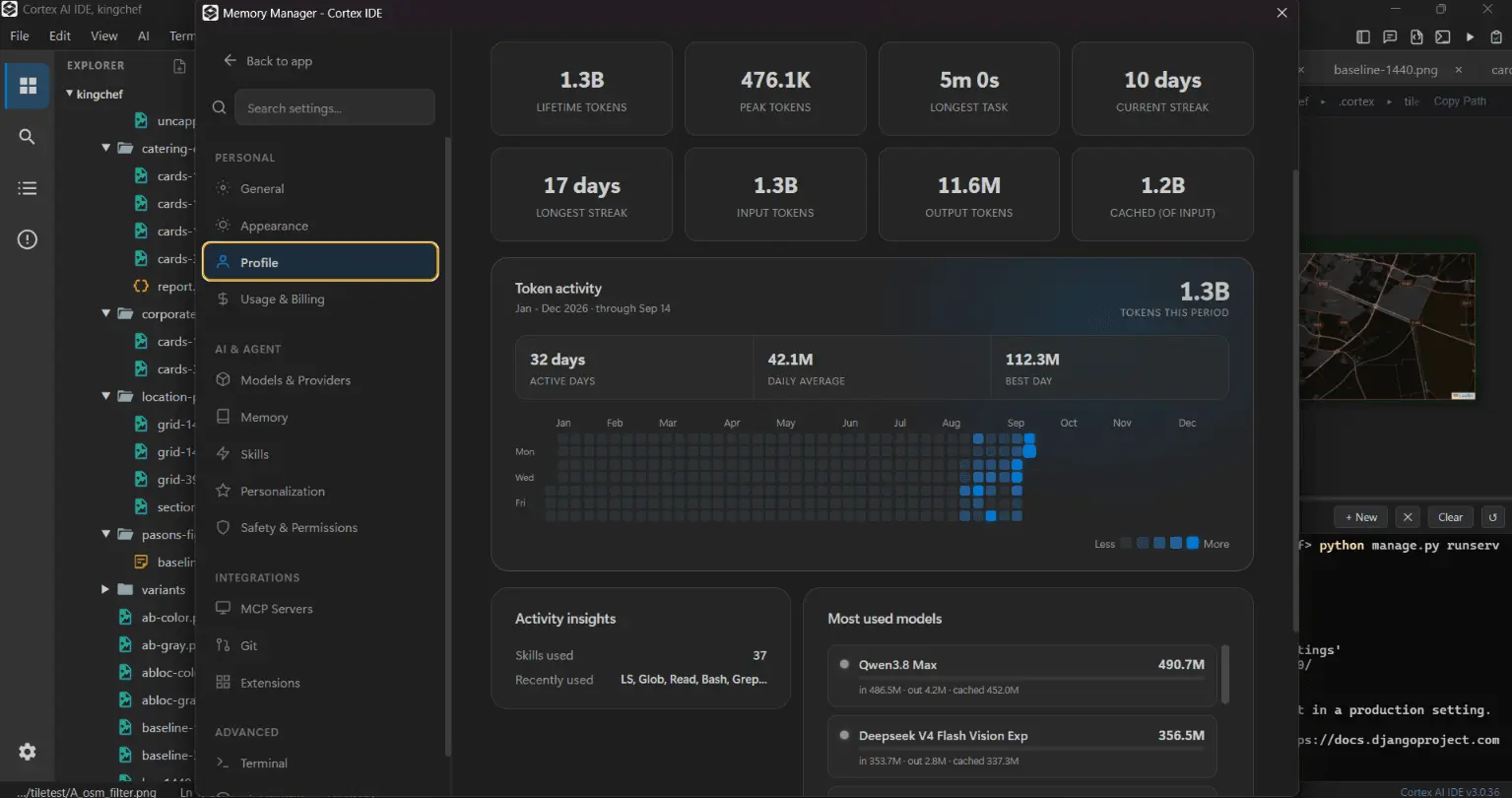The height and width of the screenshot is (798, 1512).
Task: Click the Terminal prompt icon in settings
Action: (223, 763)
